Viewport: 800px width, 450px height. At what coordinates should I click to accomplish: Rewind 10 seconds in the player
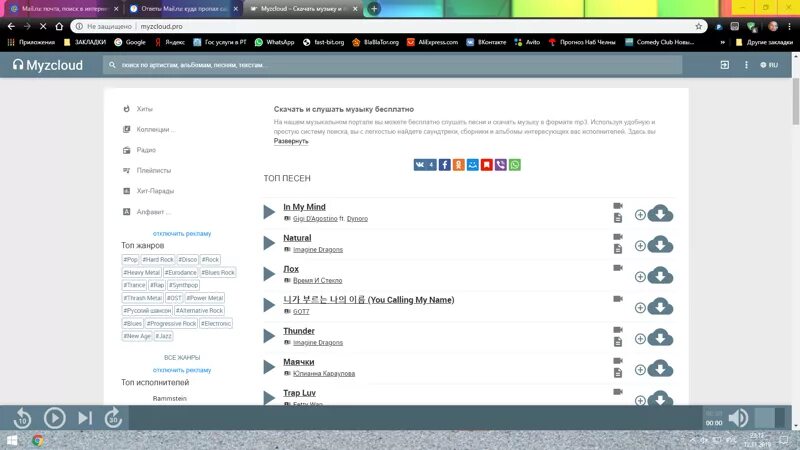coord(22,418)
